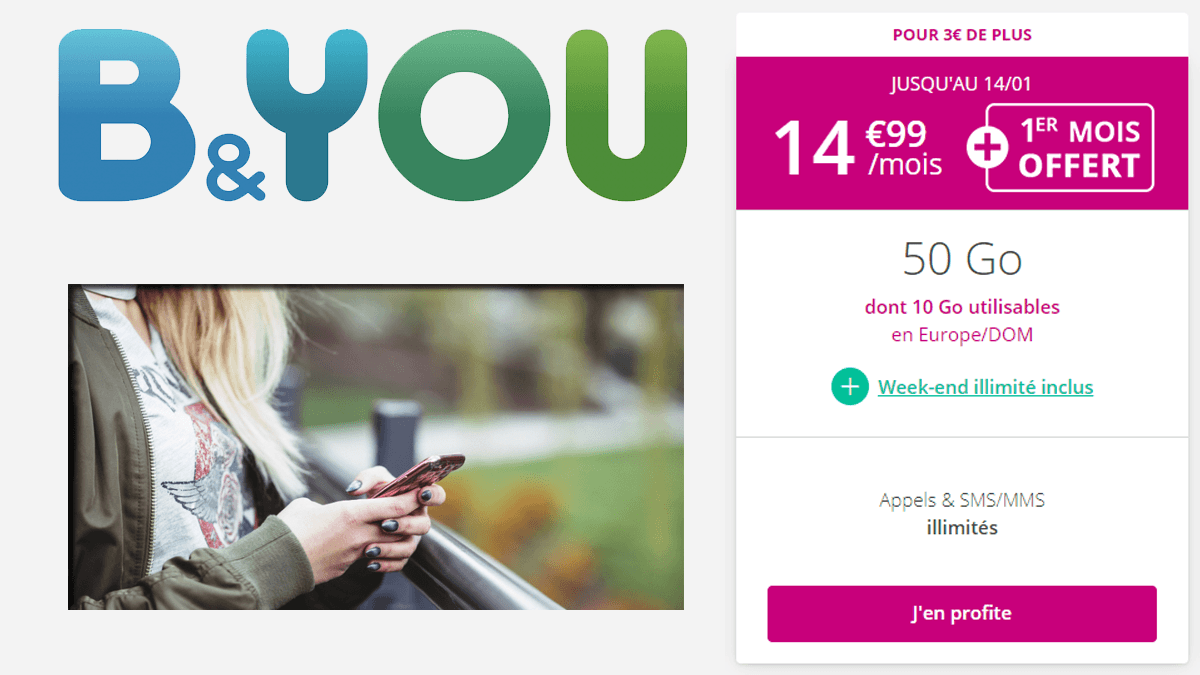The width and height of the screenshot is (1200, 675).
Task: Open the Week-end illimité inclus link
Action: click(x=985, y=387)
